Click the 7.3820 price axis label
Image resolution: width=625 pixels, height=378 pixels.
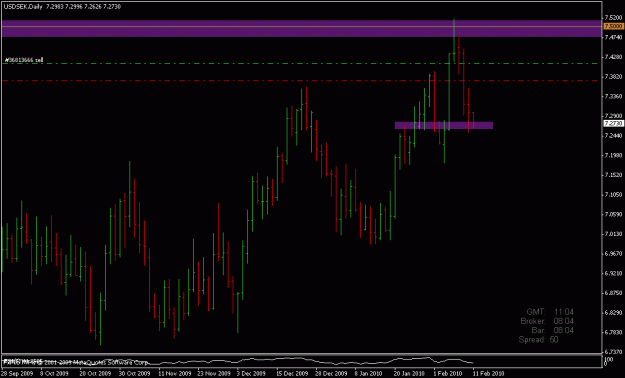click(613, 77)
